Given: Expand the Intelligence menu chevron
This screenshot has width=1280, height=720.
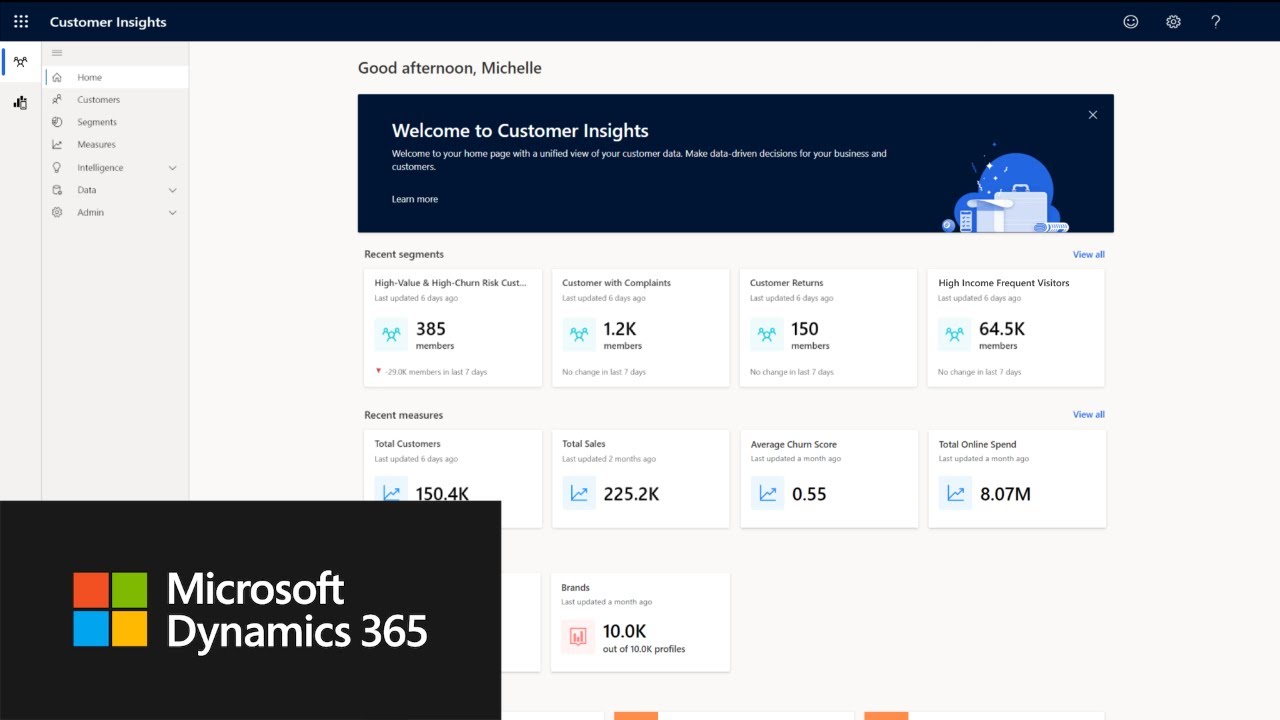Looking at the screenshot, I should point(172,168).
